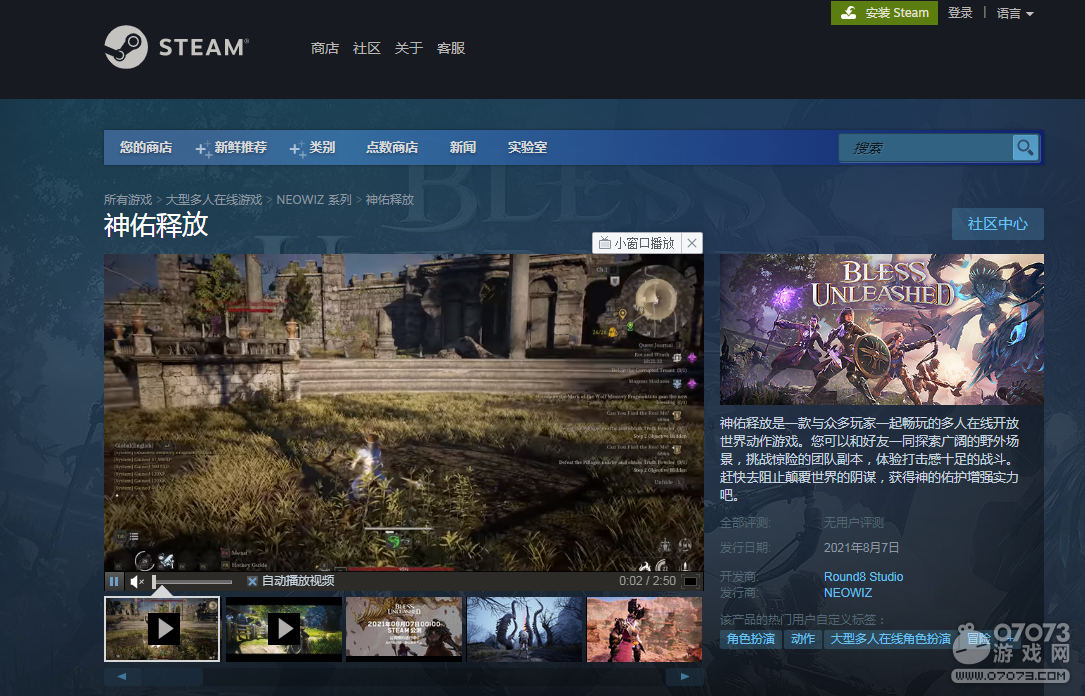Screen dimensions: 1085x696
Task: Open the 新闻 tab
Action: (x=463, y=147)
